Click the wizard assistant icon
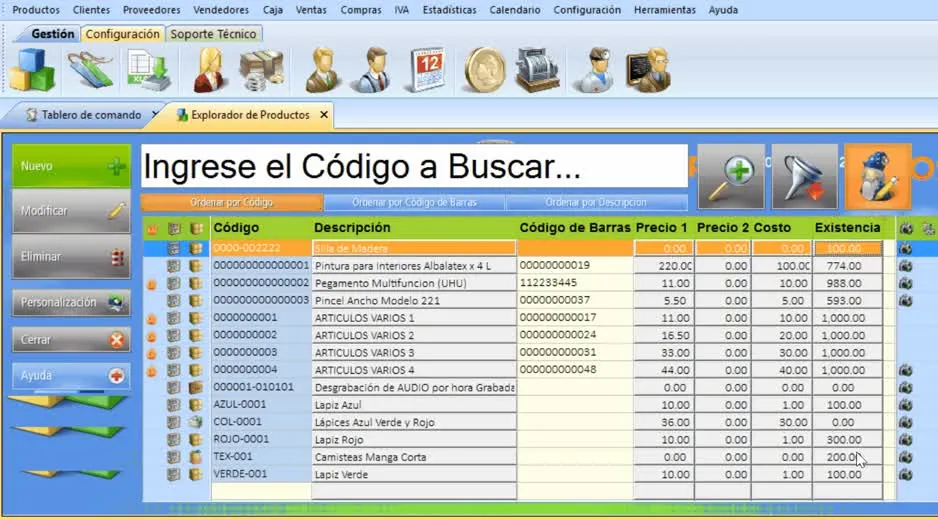Screen dimensions: 938x520 tap(878, 177)
